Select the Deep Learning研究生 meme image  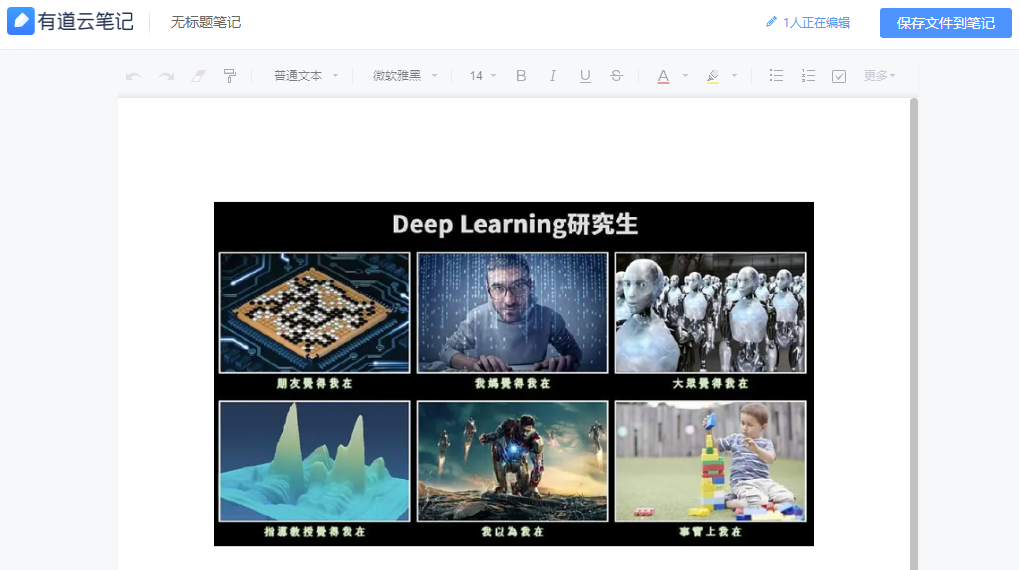pyautogui.click(x=513, y=374)
